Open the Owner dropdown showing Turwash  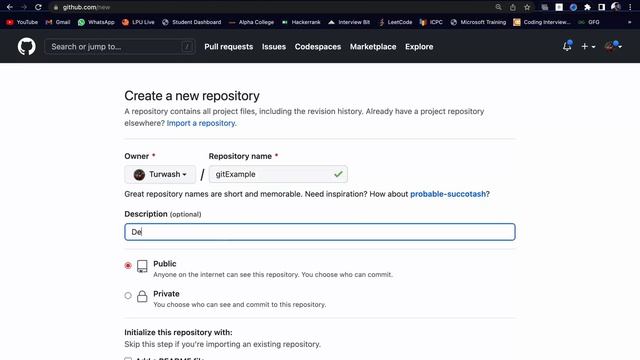160,174
